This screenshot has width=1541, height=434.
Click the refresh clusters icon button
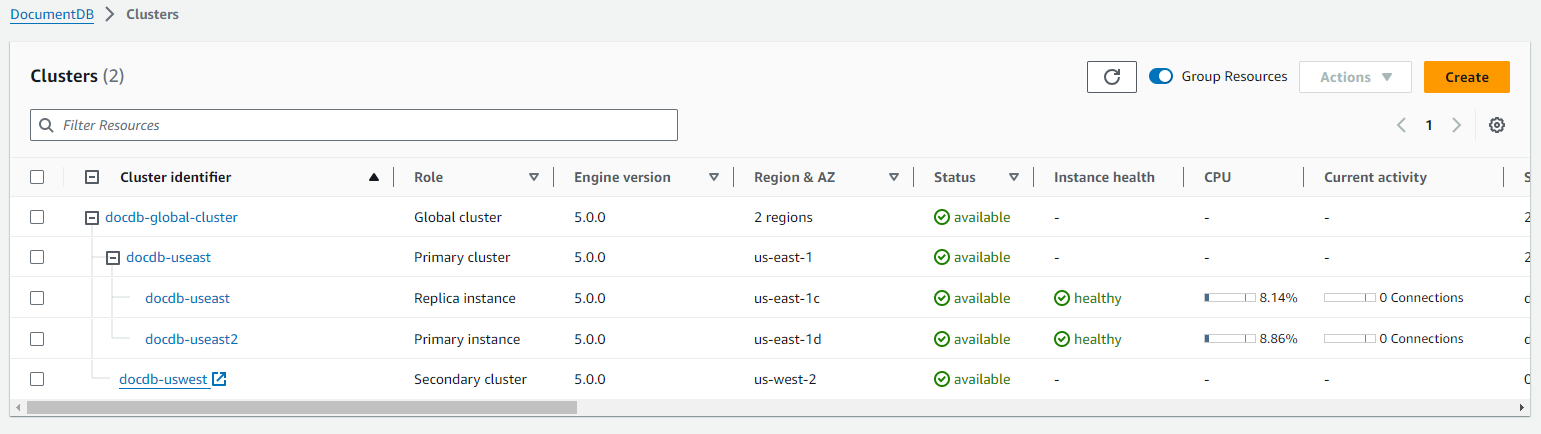coord(1111,77)
